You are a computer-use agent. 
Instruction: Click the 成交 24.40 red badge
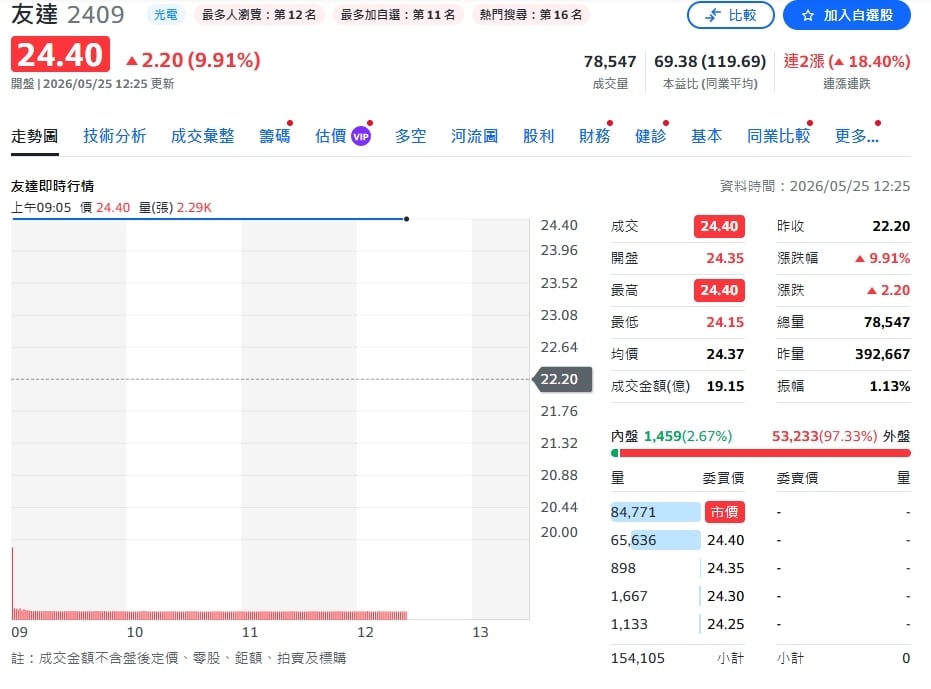coord(719,226)
